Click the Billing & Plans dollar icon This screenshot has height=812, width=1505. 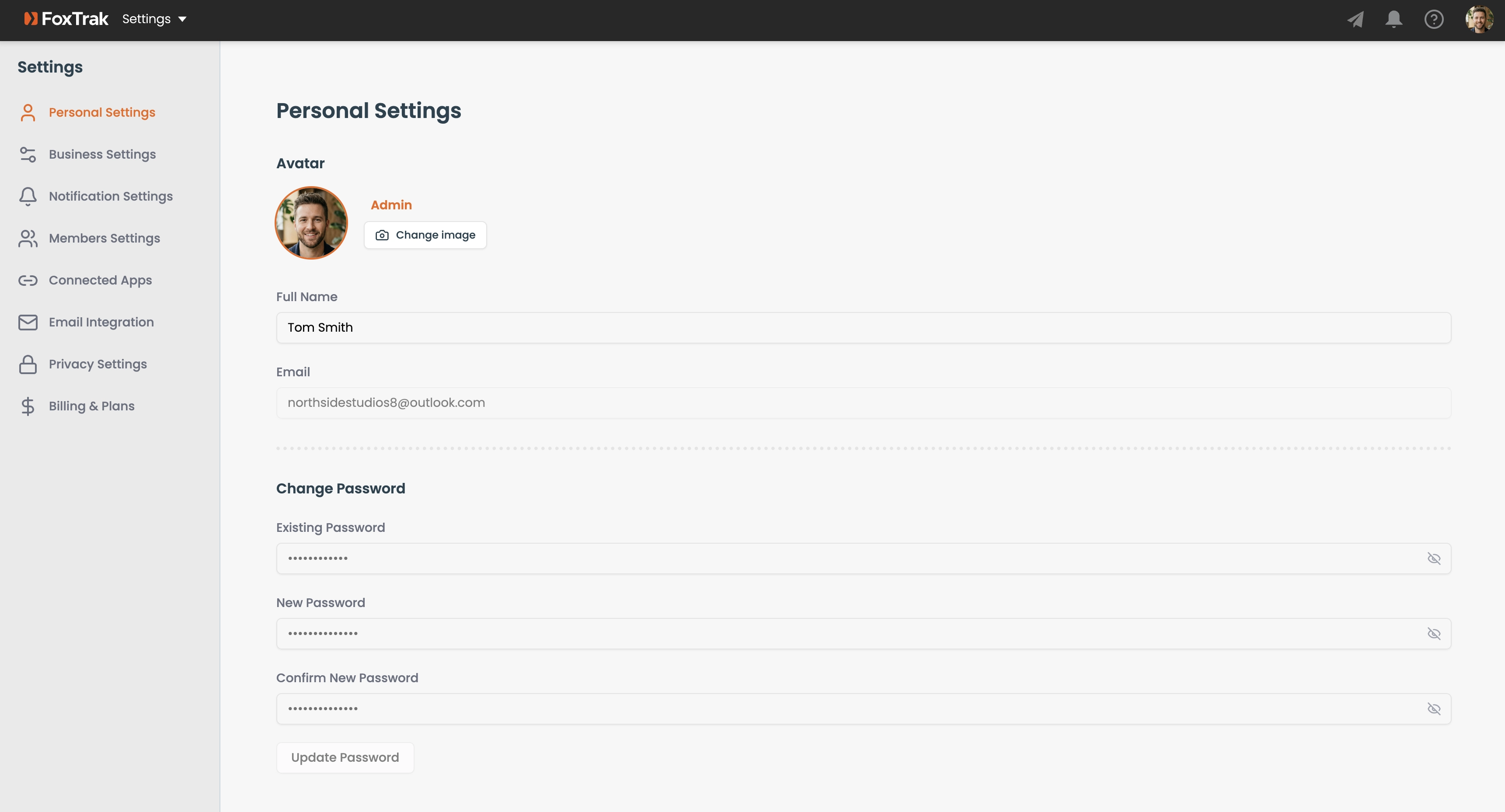click(28, 407)
